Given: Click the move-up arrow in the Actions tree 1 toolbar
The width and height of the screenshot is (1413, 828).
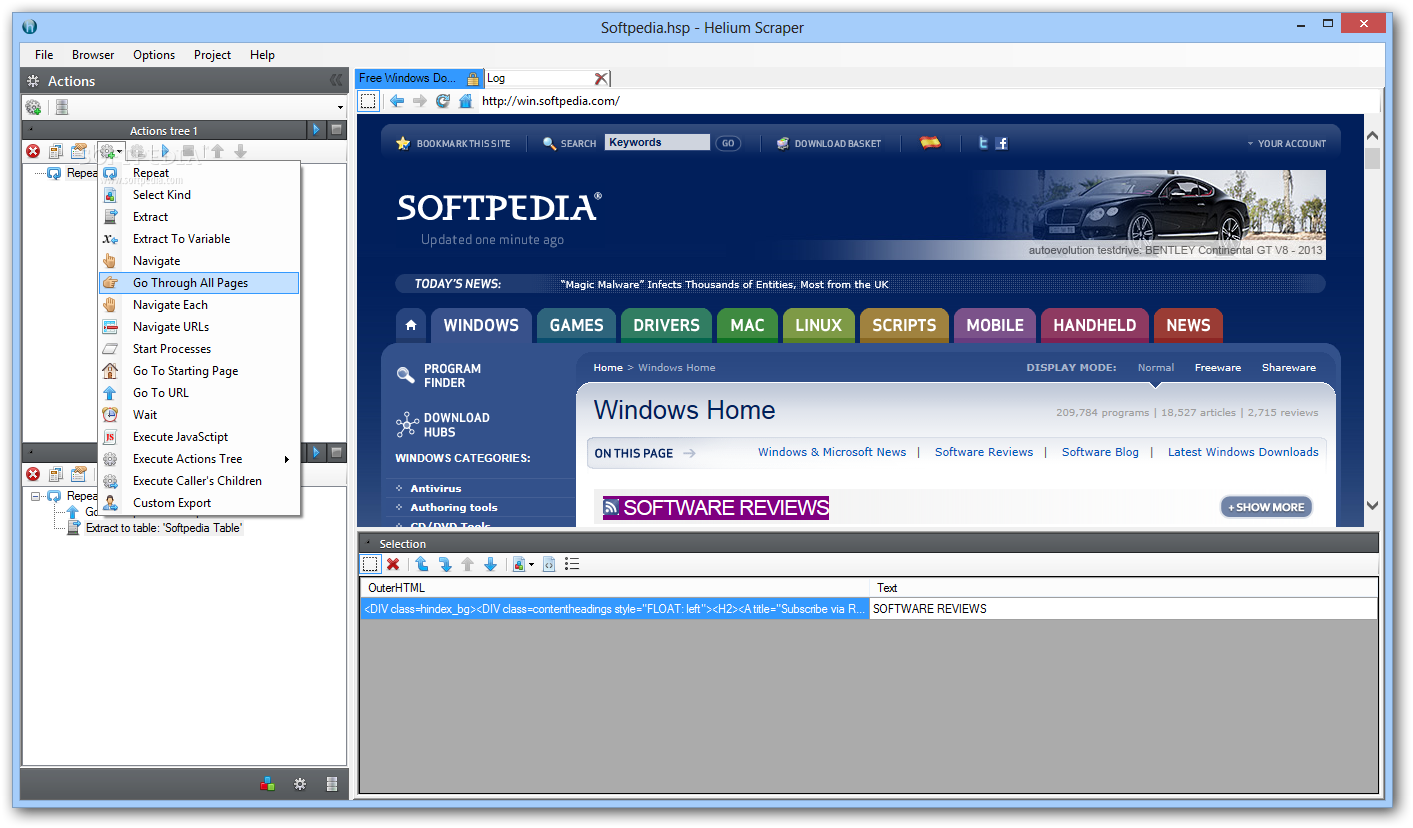Looking at the screenshot, I should click(x=217, y=152).
